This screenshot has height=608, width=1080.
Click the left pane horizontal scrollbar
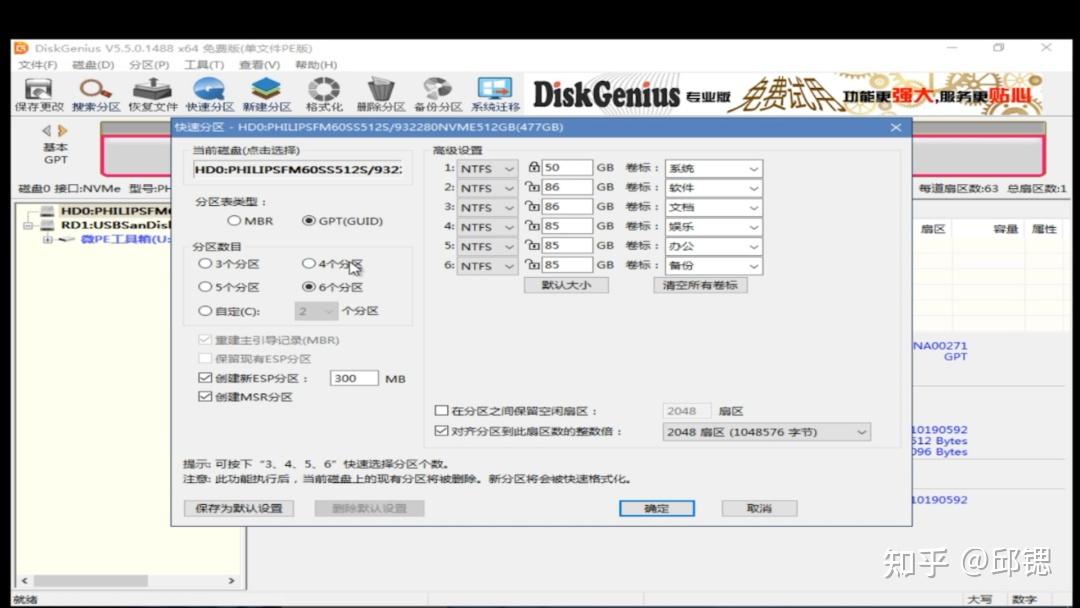(91, 580)
